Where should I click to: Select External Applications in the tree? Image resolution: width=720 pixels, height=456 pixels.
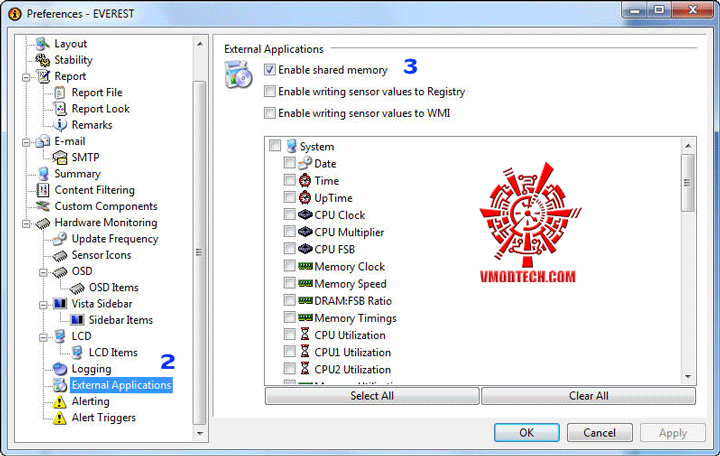tap(121, 385)
